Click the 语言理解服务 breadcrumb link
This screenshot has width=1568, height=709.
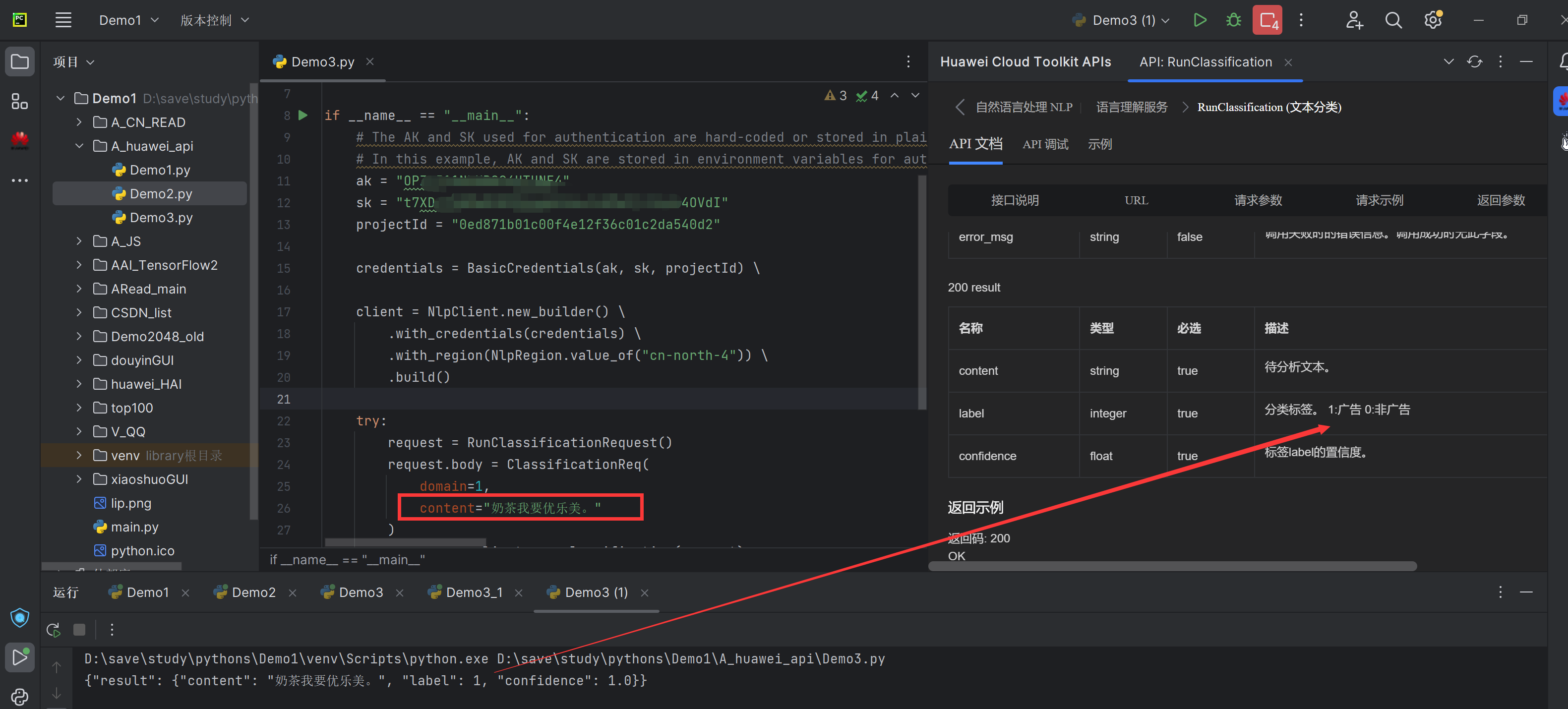tap(1132, 107)
